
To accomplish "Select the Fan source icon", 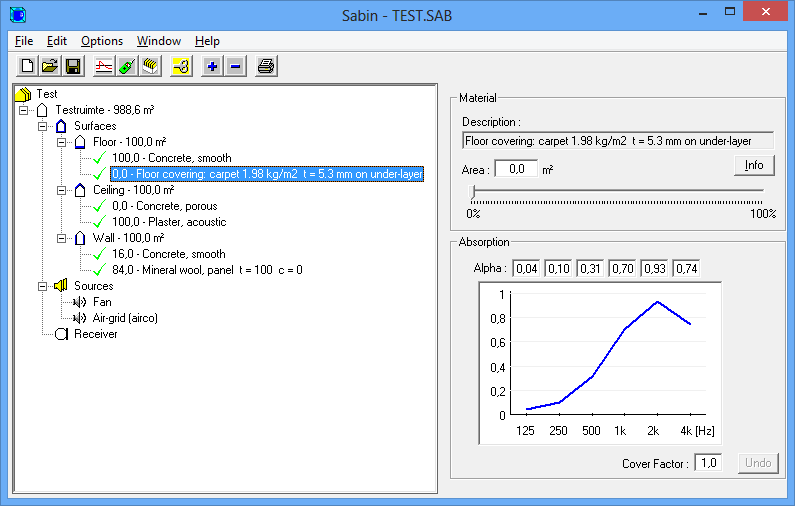I will (x=80, y=302).
